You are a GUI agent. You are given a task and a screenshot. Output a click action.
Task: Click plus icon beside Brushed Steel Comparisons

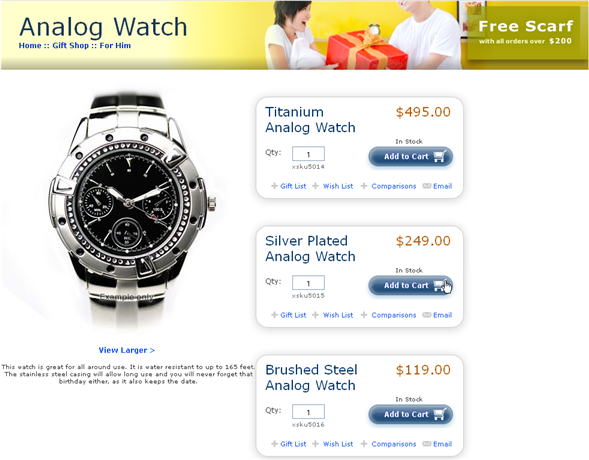[364, 444]
